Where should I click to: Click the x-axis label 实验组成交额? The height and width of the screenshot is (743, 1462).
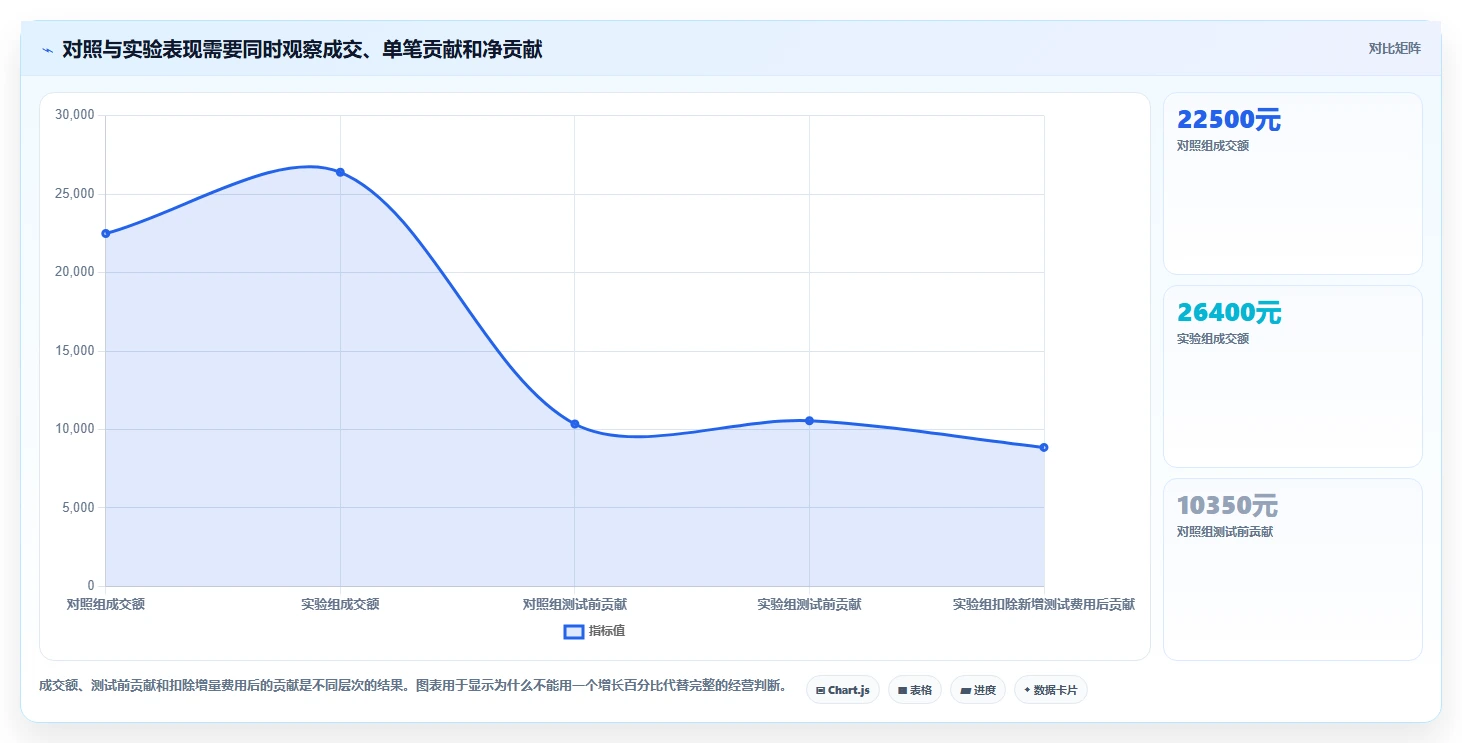click(340, 604)
